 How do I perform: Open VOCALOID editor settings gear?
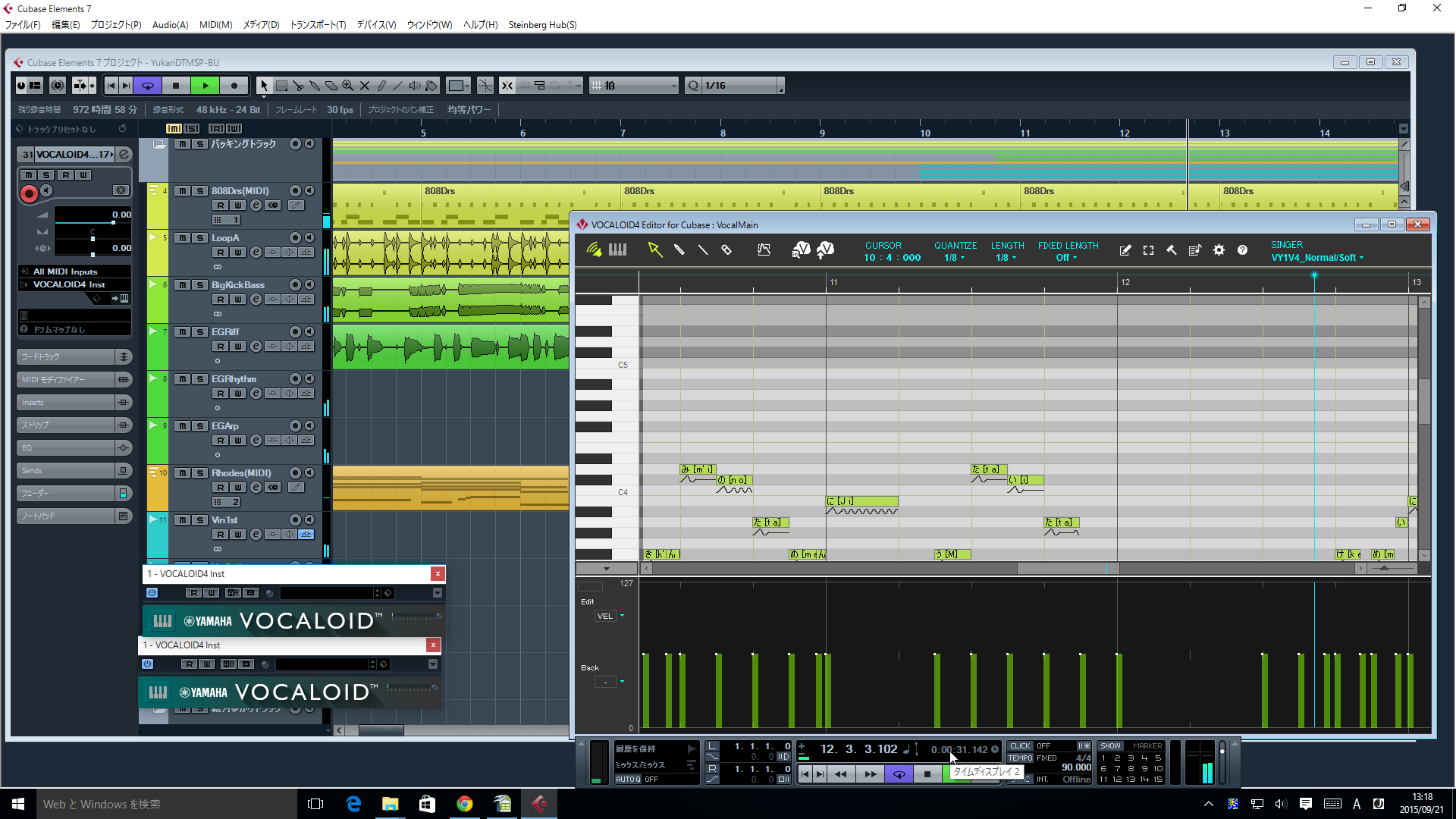[x=1219, y=250]
